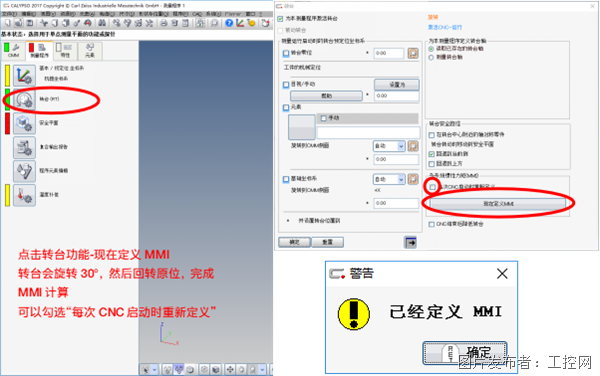The height and width of the screenshot is (376, 600).
Task: Toggle the 回退到当前侧 checked checkbox
Action: pos(432,154)
